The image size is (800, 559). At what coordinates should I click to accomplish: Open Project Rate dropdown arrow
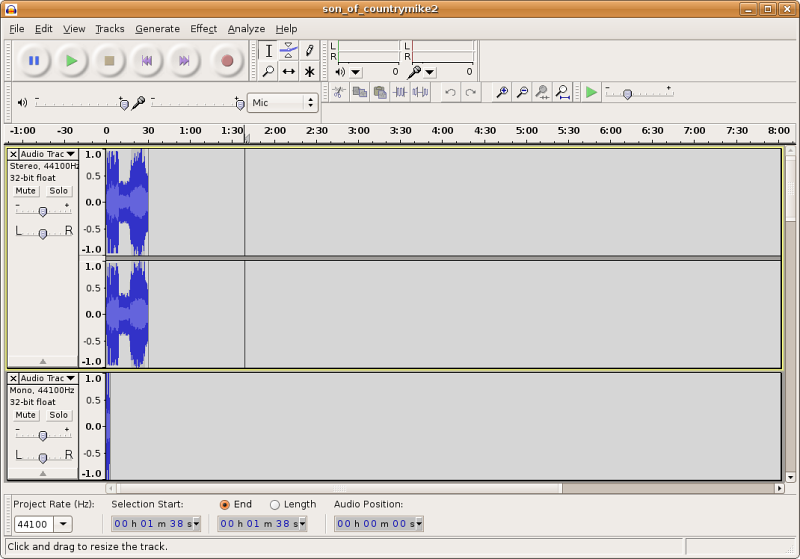click(63, 524)
